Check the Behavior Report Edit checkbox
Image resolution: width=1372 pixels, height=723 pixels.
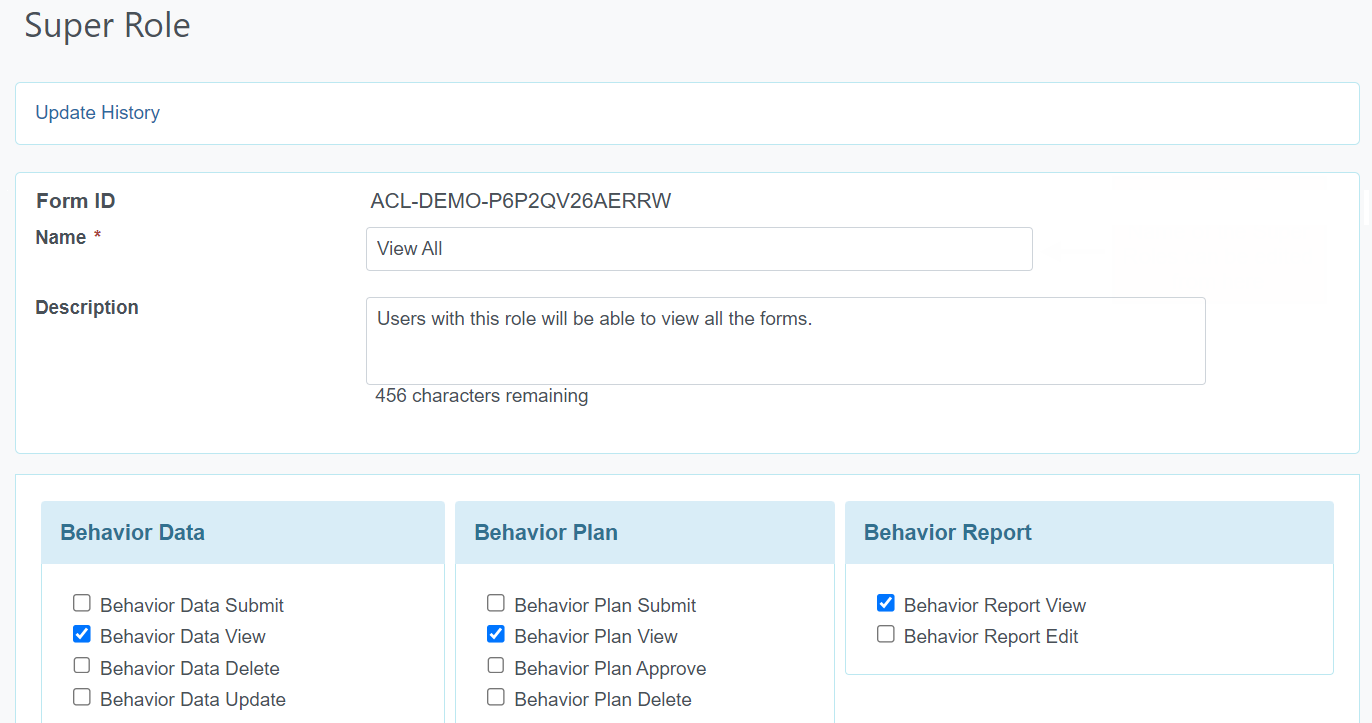(886, 634)
